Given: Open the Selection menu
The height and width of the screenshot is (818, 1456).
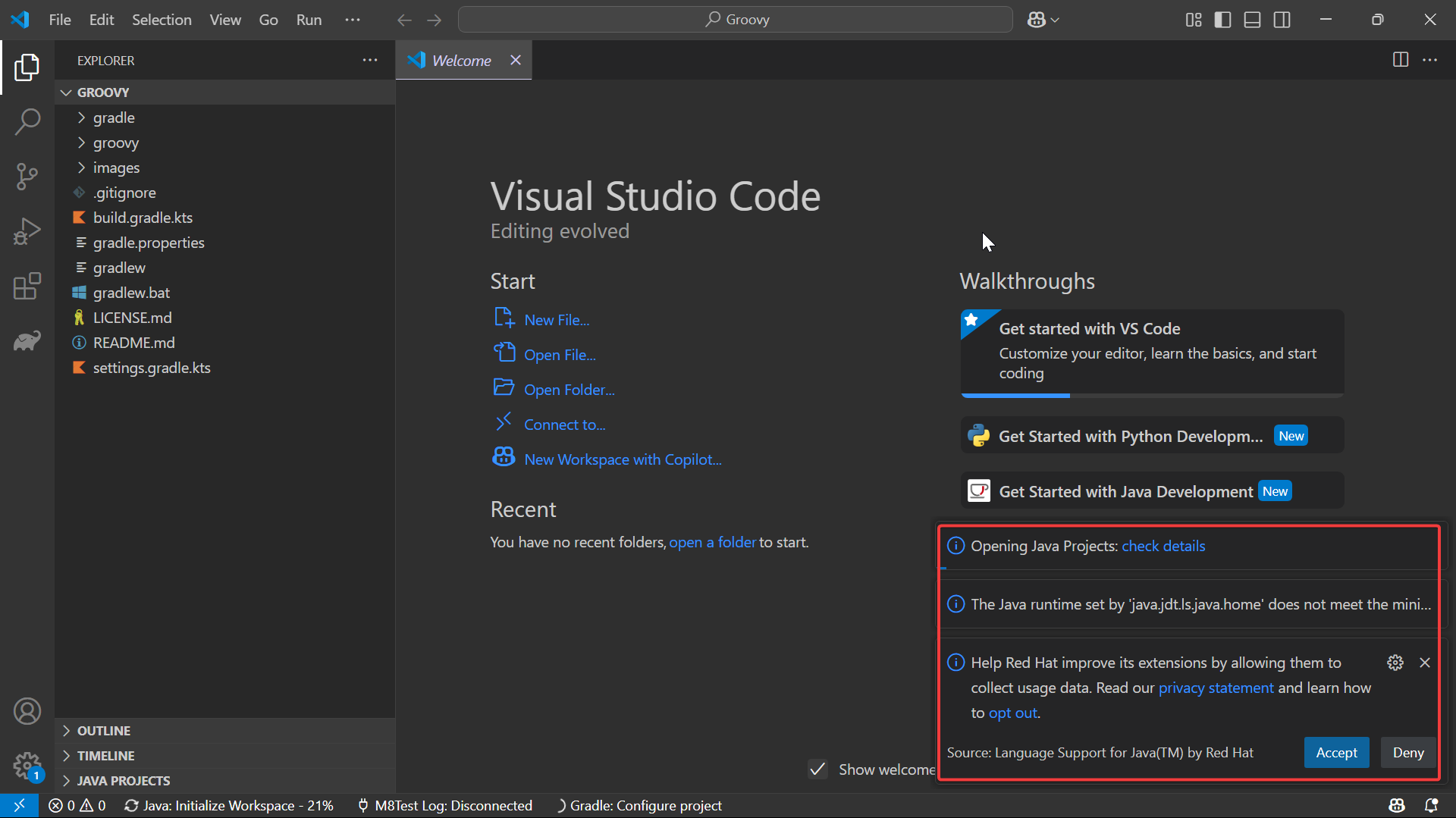Looking at the screenshot, I should [x=162, y=20].
